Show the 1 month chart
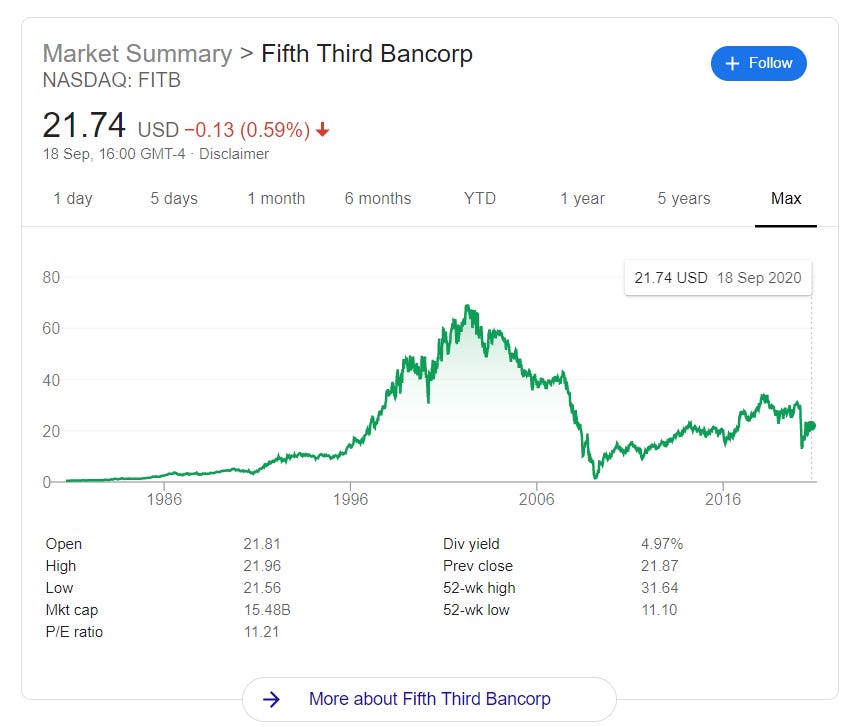This screenshot has height=727, width=865. coord(276,198)
